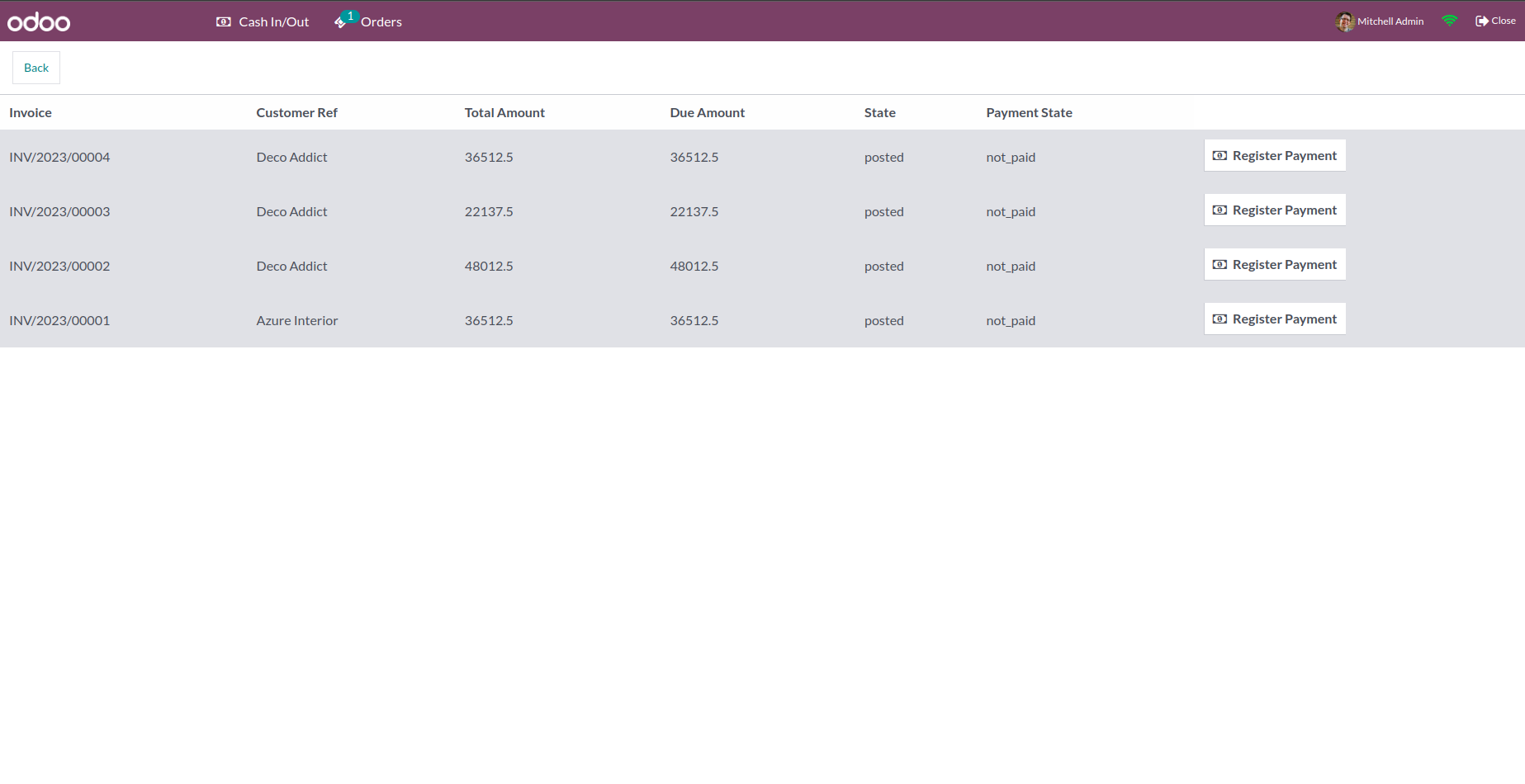Screen dimensions: 1525x784
Task: Click not_paid status in INV/2023/00002 row
Action: click(x=1011, y=267)
